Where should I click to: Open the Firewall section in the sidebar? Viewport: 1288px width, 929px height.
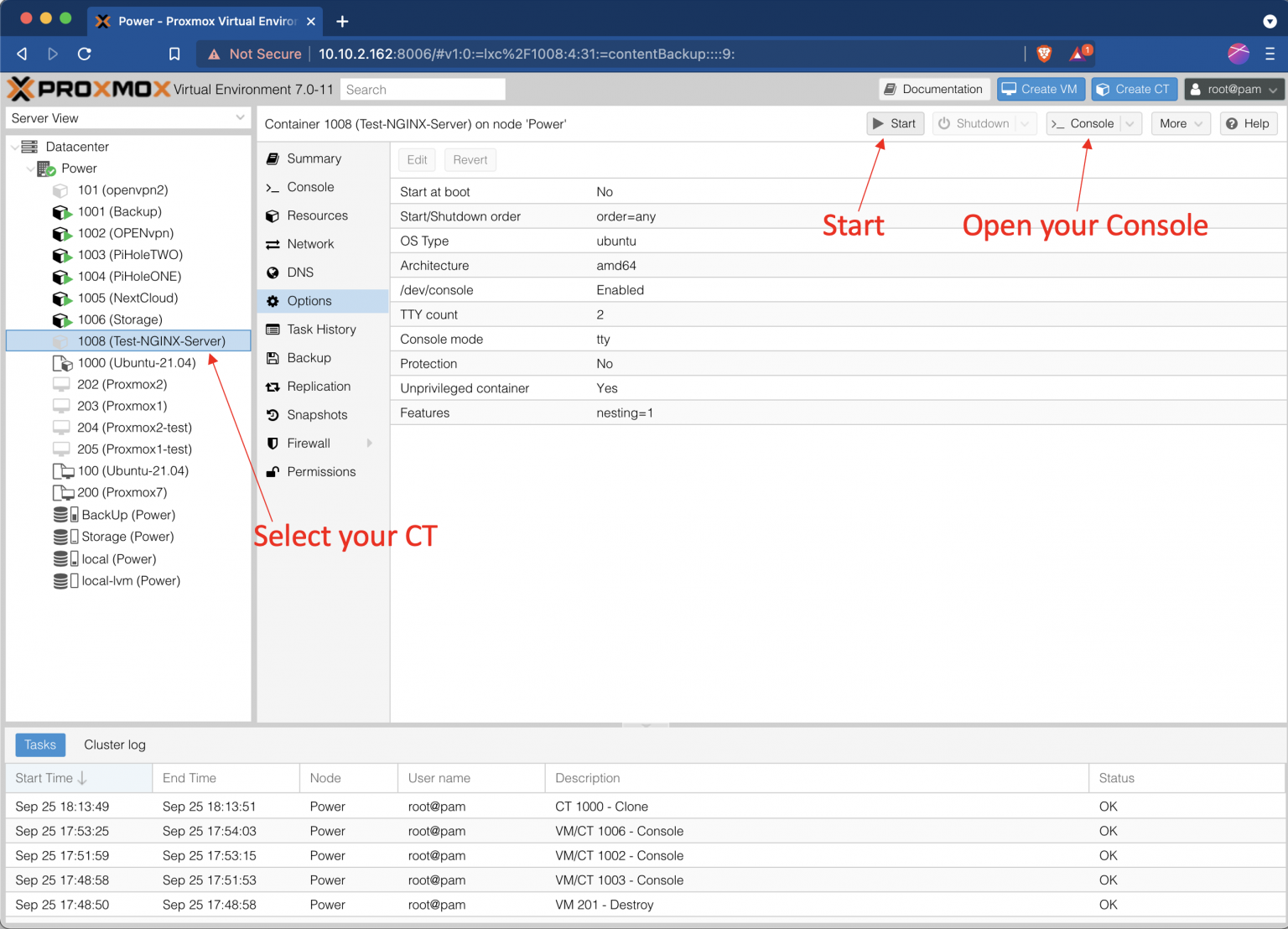click(308, 444)
